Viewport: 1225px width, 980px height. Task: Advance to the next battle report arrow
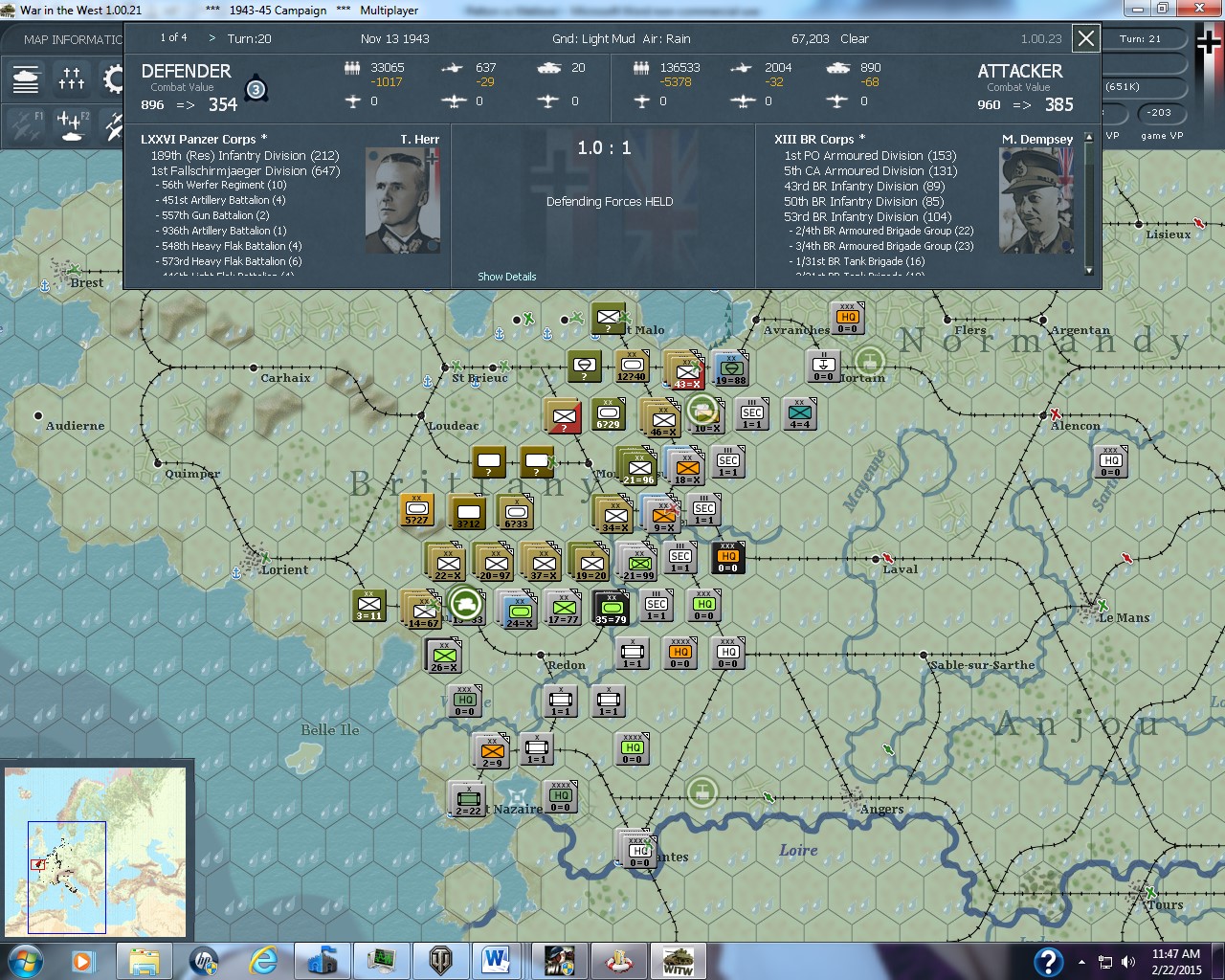coord(212,38)
